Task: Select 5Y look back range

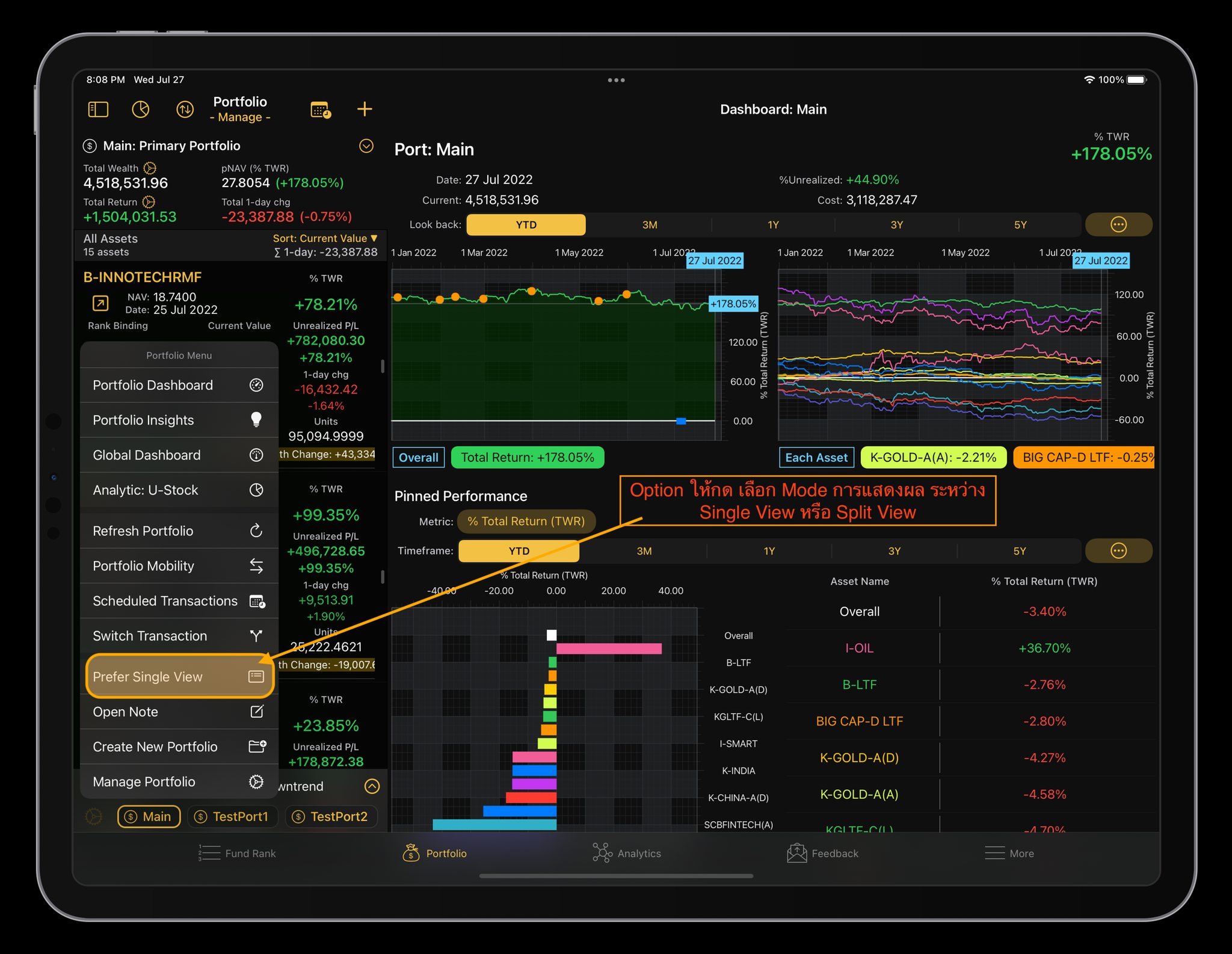Action: tap(1020, 224)
